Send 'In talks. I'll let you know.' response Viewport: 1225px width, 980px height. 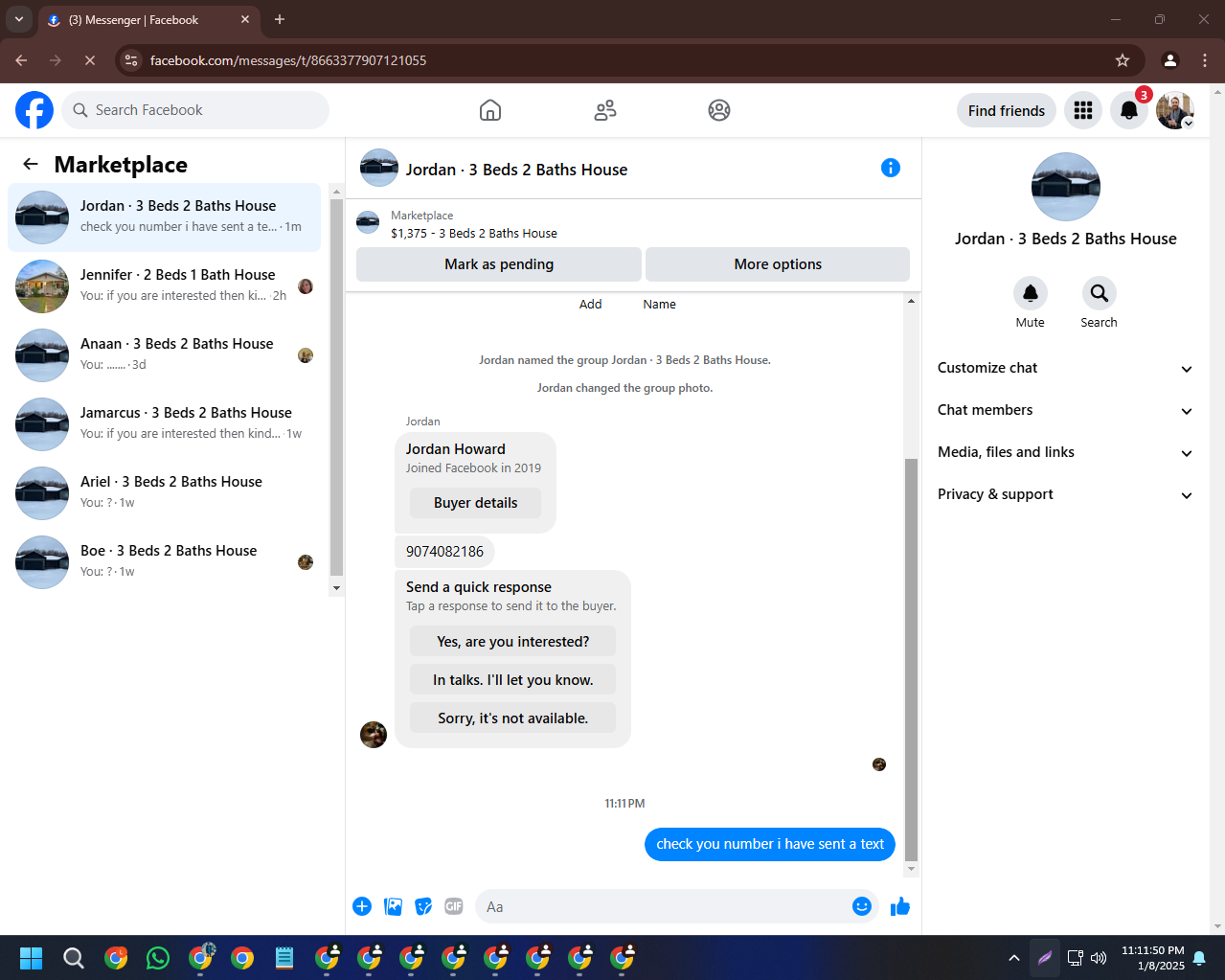(513, 680)
